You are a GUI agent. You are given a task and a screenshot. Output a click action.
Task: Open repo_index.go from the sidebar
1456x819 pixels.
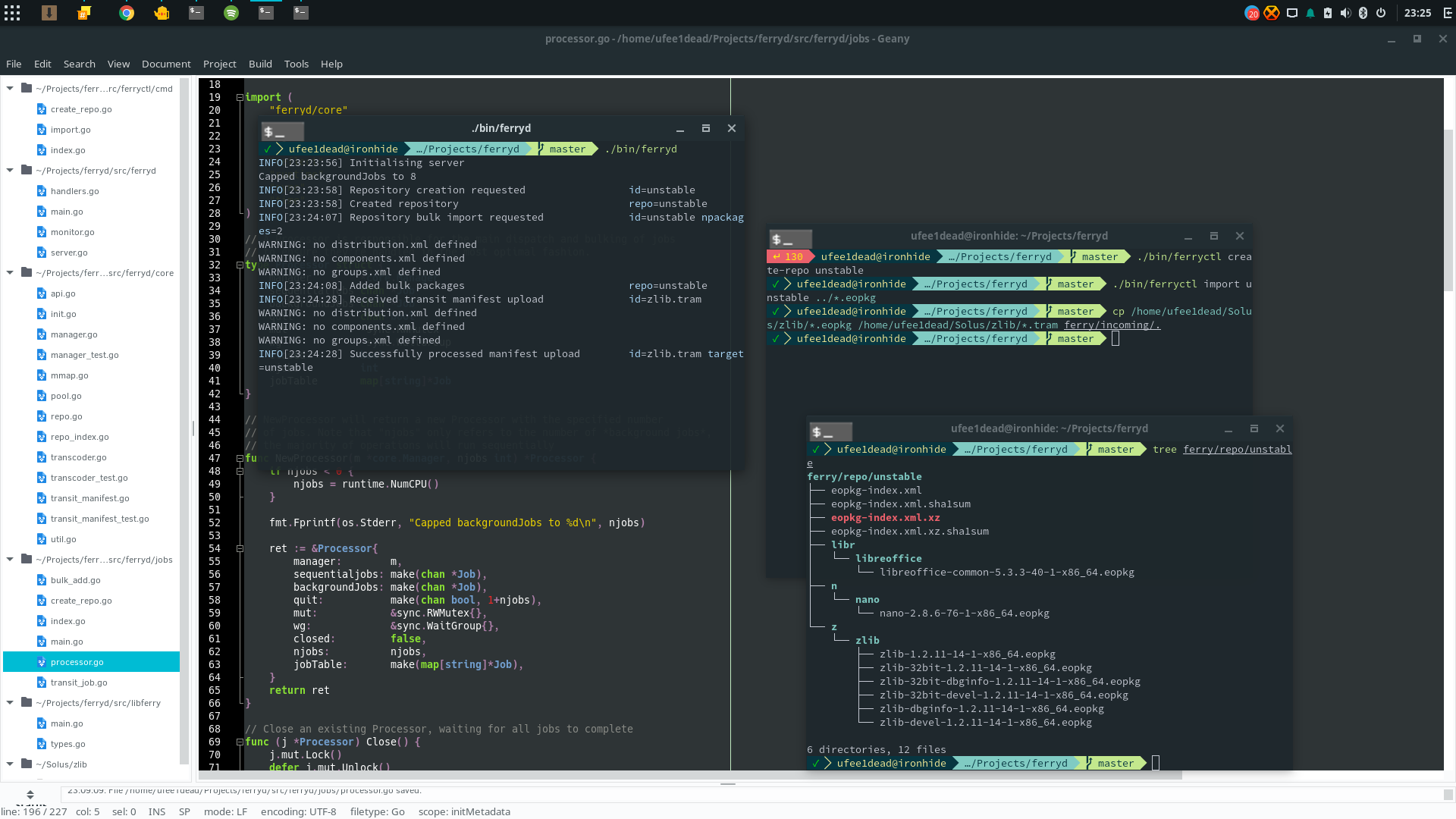(80, 437)
